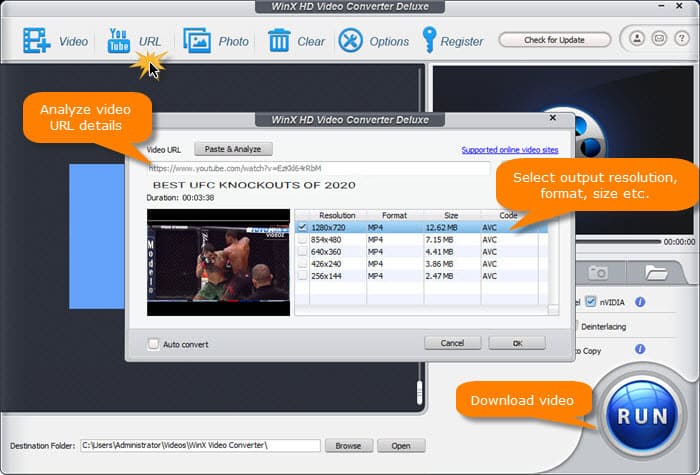Check the 640x360 resolution checkbox
Screen dimensions: 700x475
point(302,252)
